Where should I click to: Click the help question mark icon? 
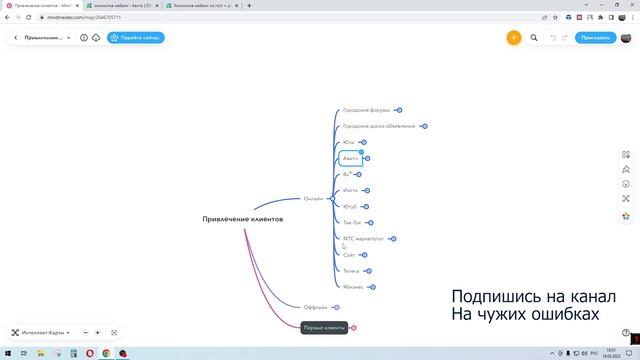click(x=625, y=332)
